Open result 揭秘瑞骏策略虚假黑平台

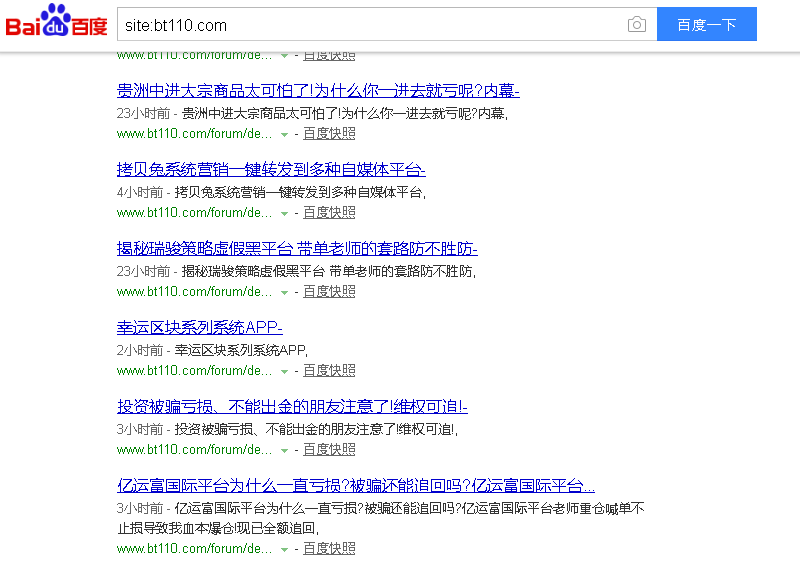coord(297,249)
